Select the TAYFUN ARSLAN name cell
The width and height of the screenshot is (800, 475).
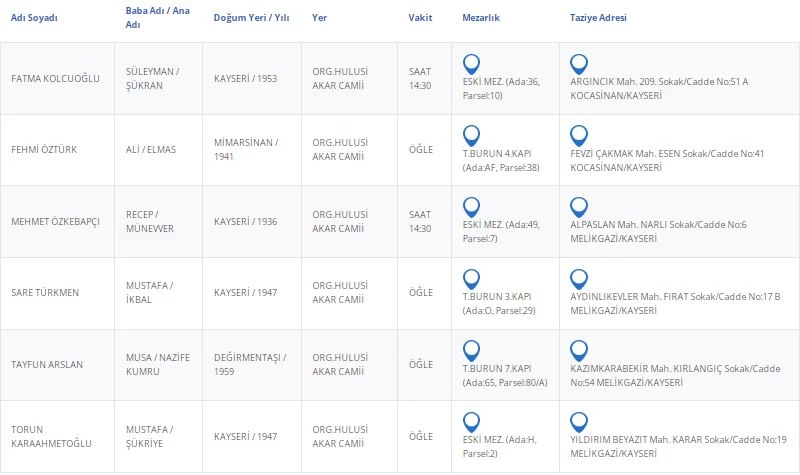click(46, 364)
